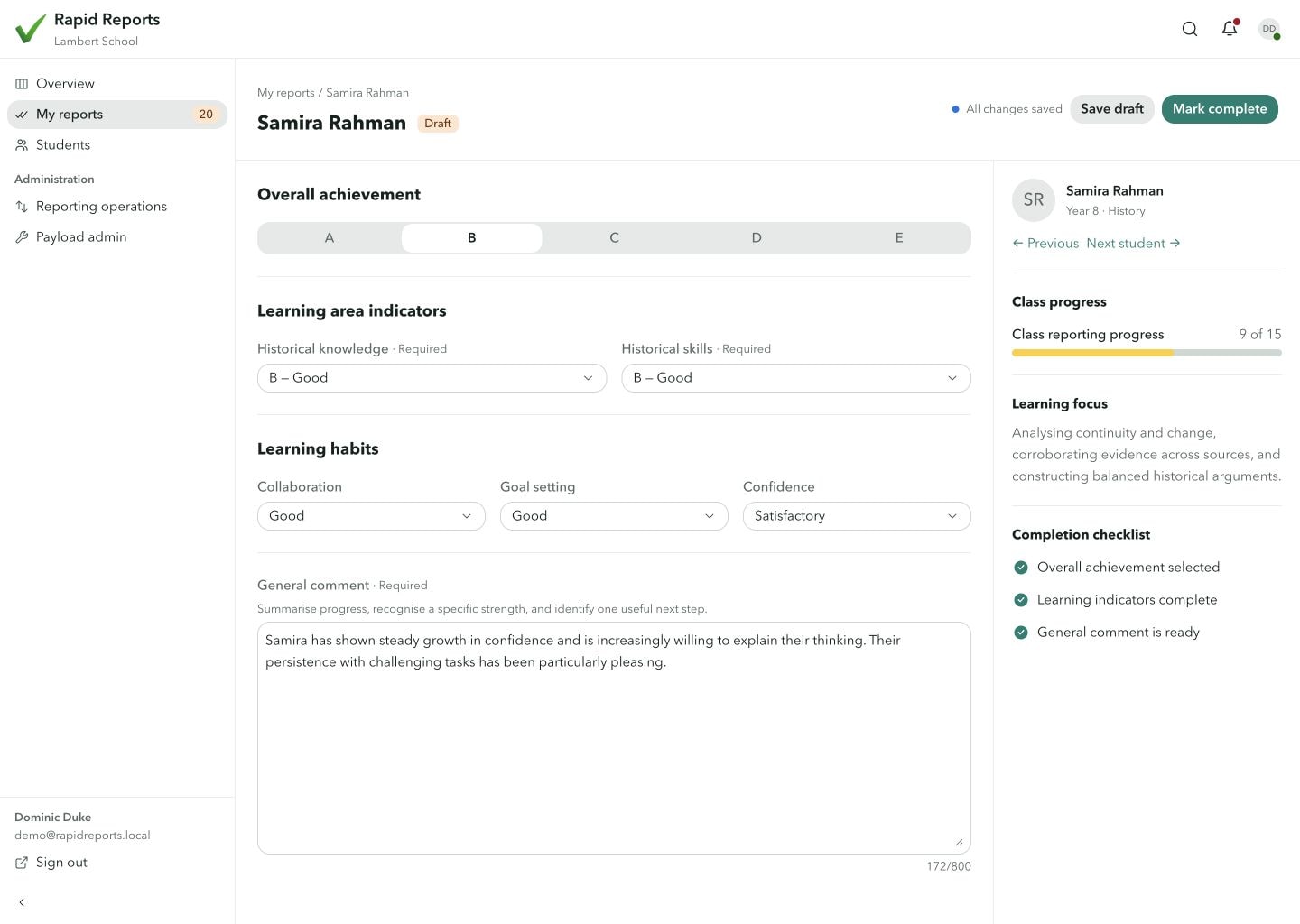Select overall achievement grade C
Screen dimensions: 1300x924
pos(614,238)
